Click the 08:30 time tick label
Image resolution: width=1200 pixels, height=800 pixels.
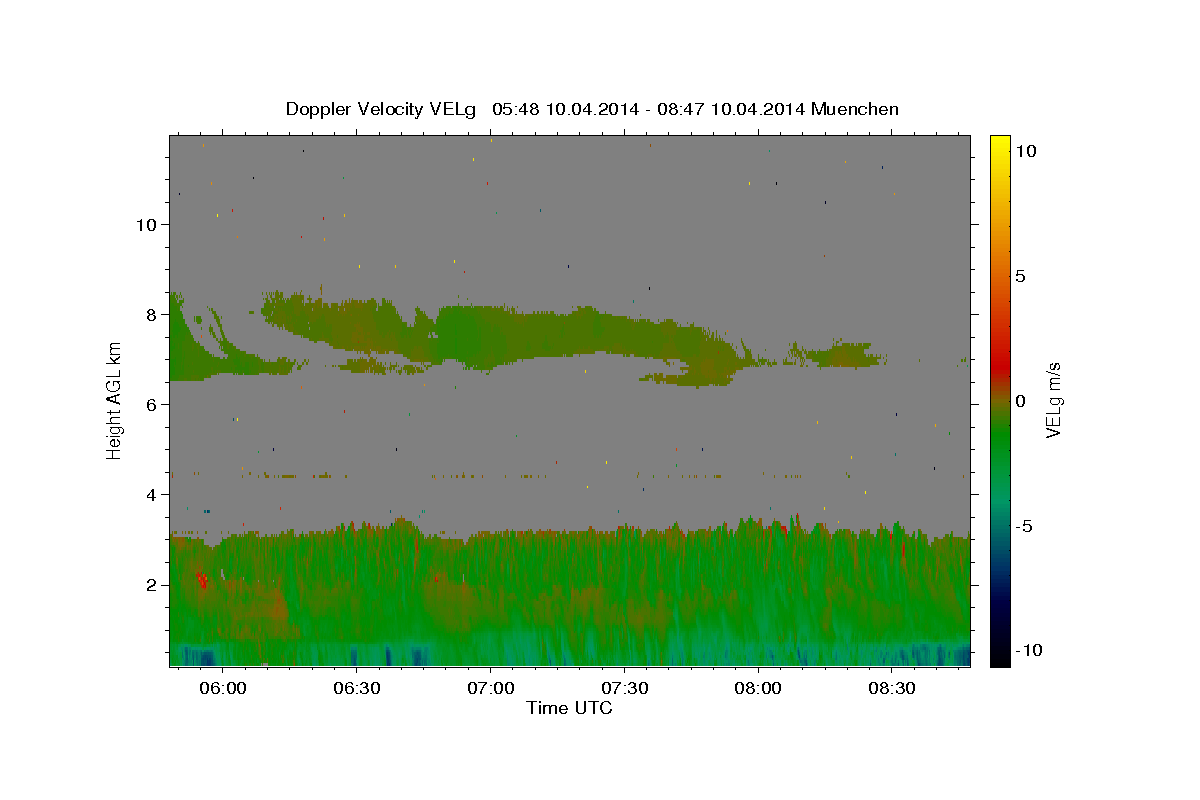892,689
